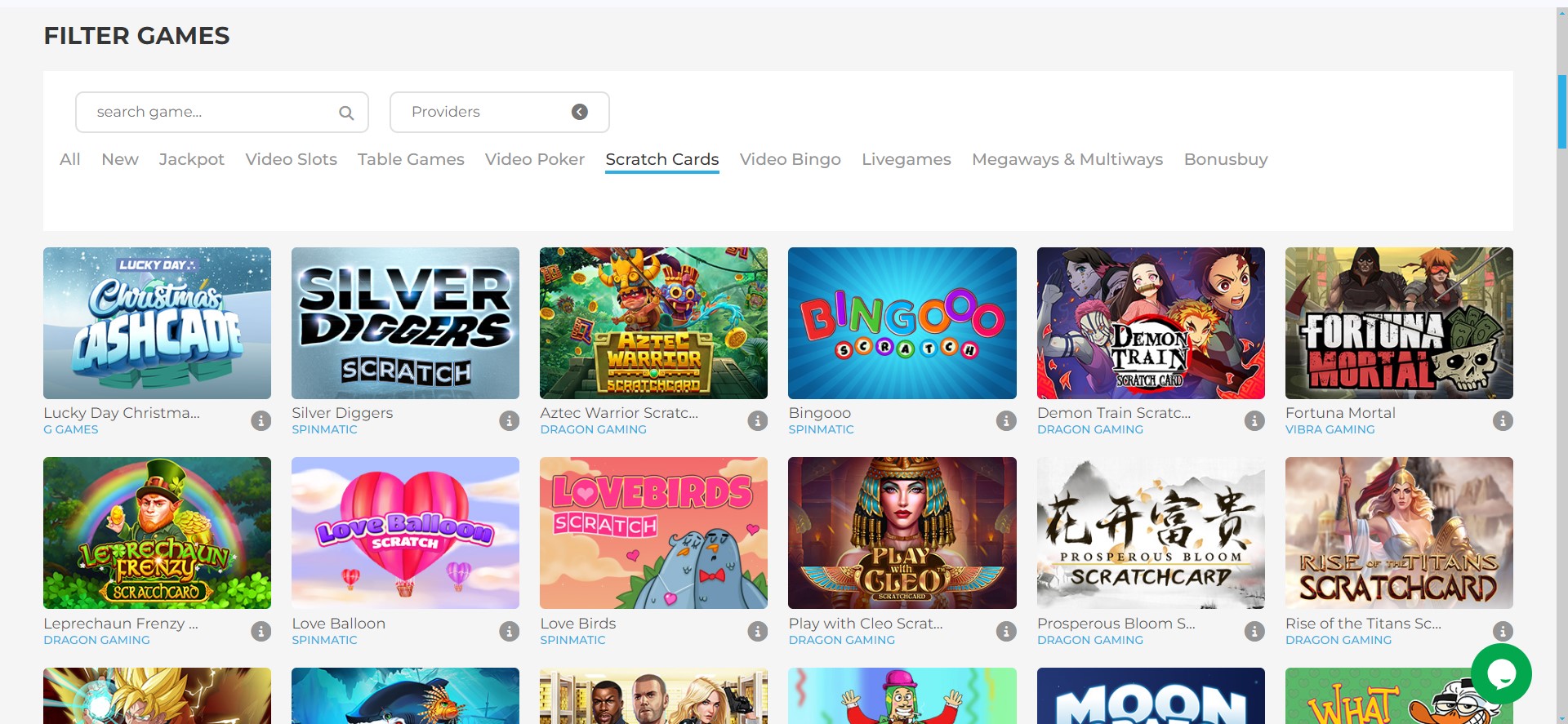1568x724 pixels.
Task: Open the Video Poker tab
Action: click(x=535, y=159)
